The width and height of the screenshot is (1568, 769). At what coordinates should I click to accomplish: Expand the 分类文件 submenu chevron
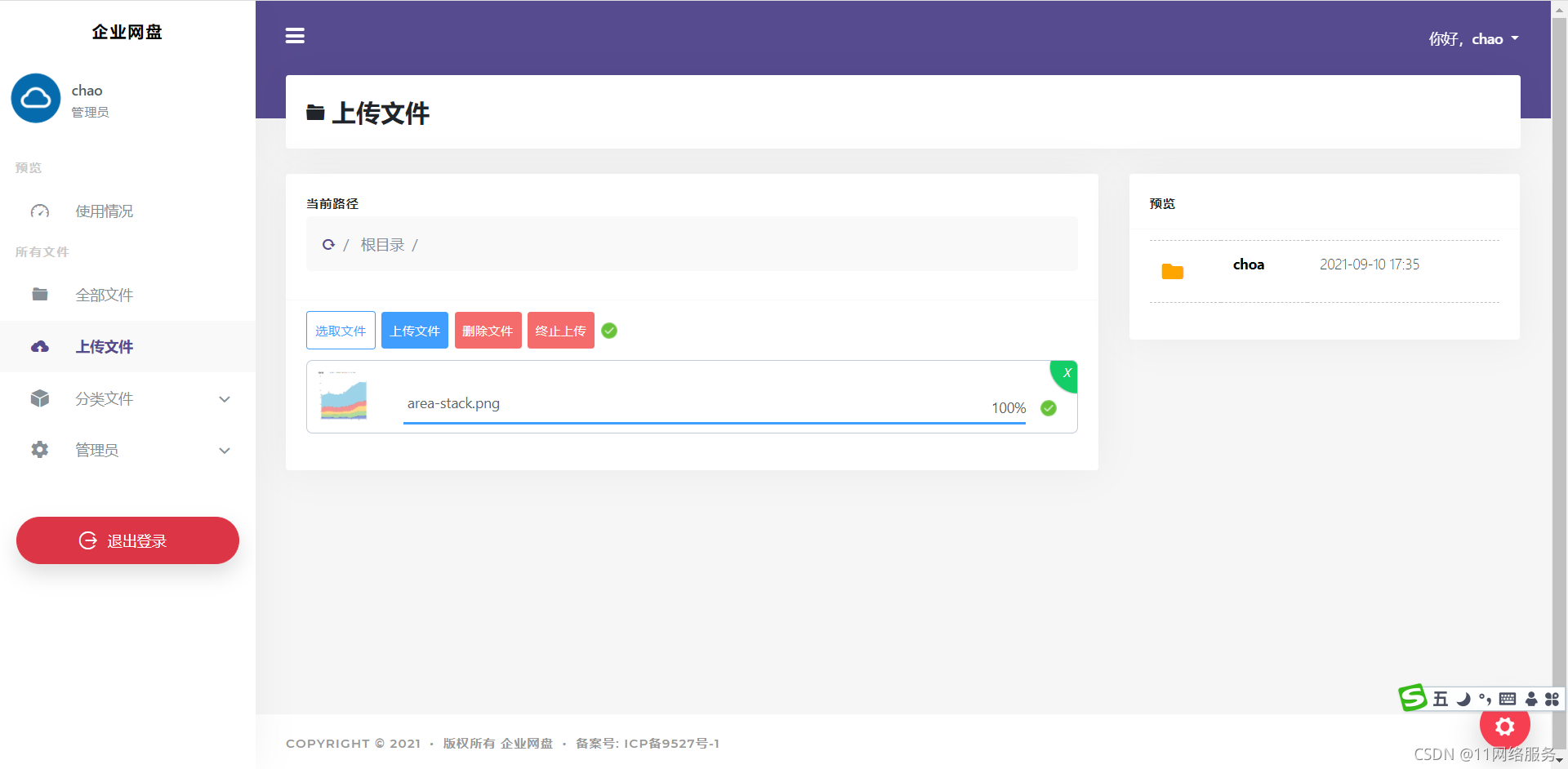225,399
